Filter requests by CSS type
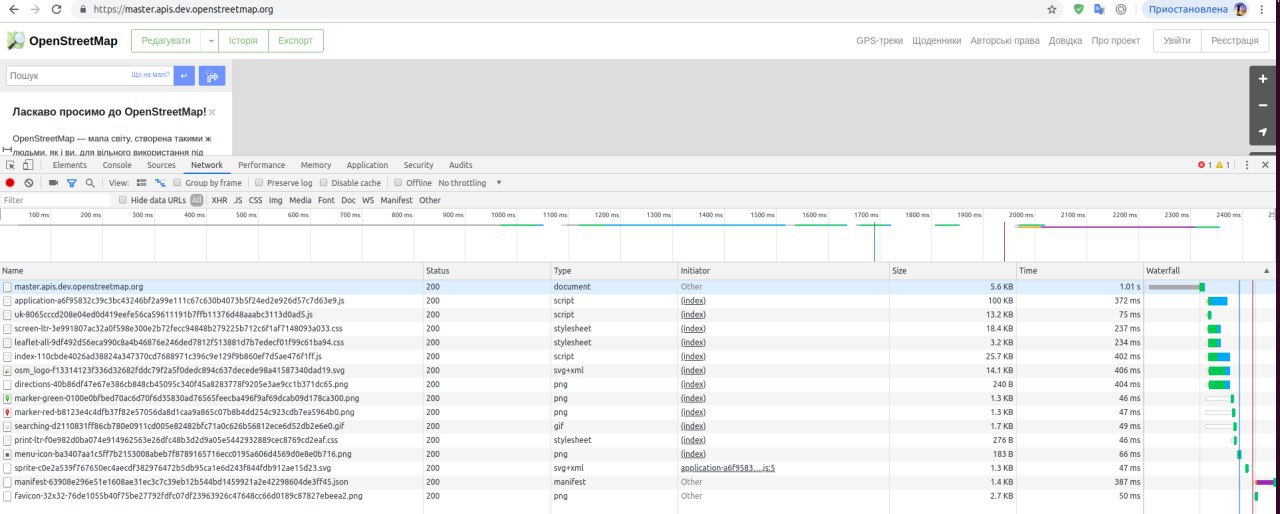The height and width of the screenshot is (514, 1280). click(256, 200)
